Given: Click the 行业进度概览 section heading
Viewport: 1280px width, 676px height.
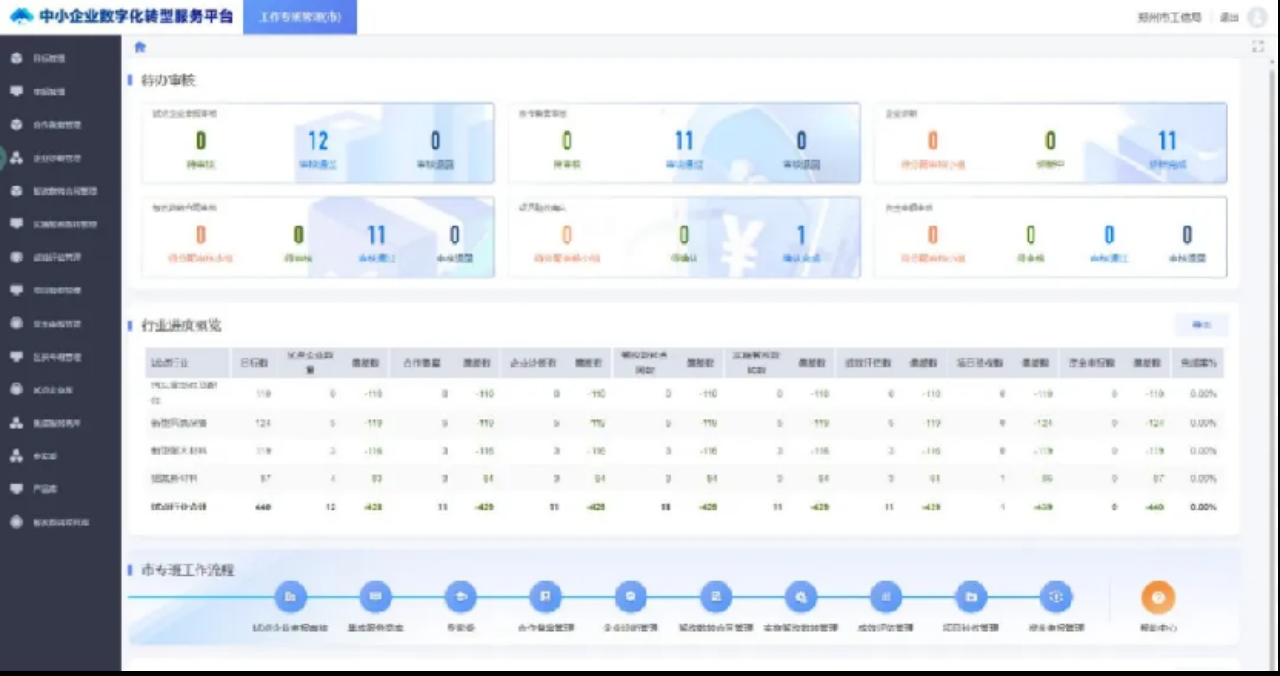Looking at the screenshot, I should [181, 325].
